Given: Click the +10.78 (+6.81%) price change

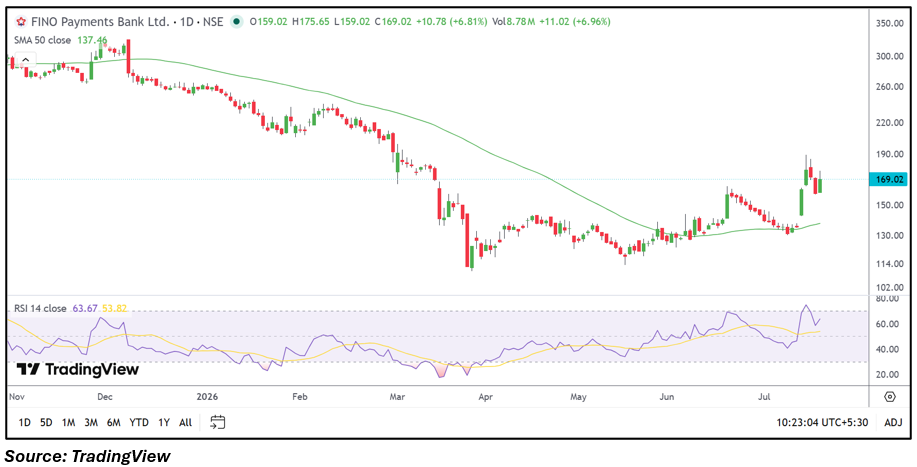Looking at the screenshot, I should (451, 22).
